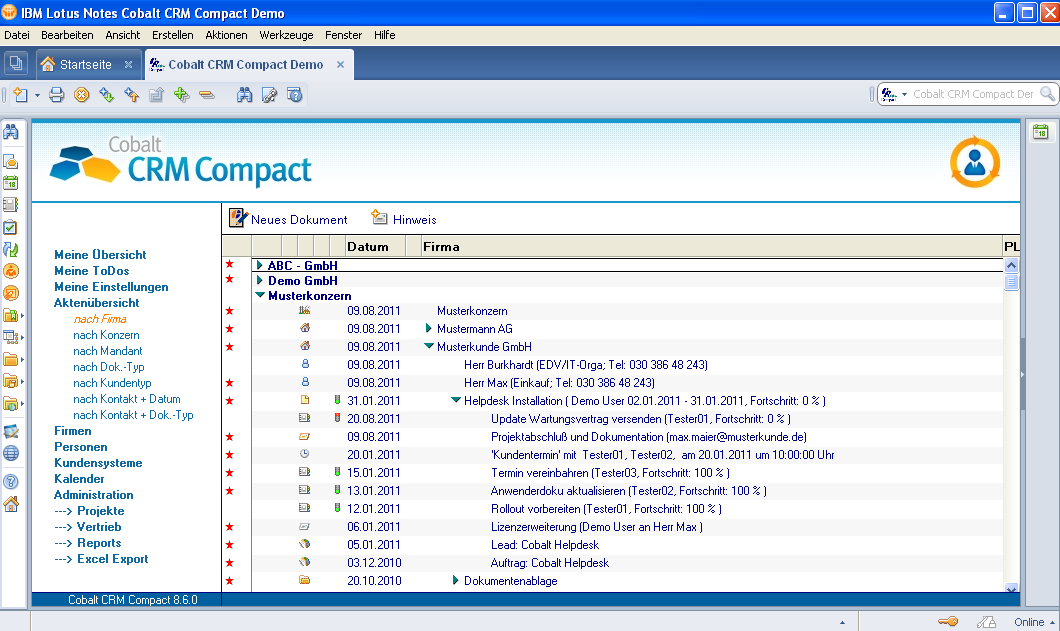This screenshot has width=1060, height=631.
Task: Collapse the Musterkonzern category
Action: (x=260, y=295)
